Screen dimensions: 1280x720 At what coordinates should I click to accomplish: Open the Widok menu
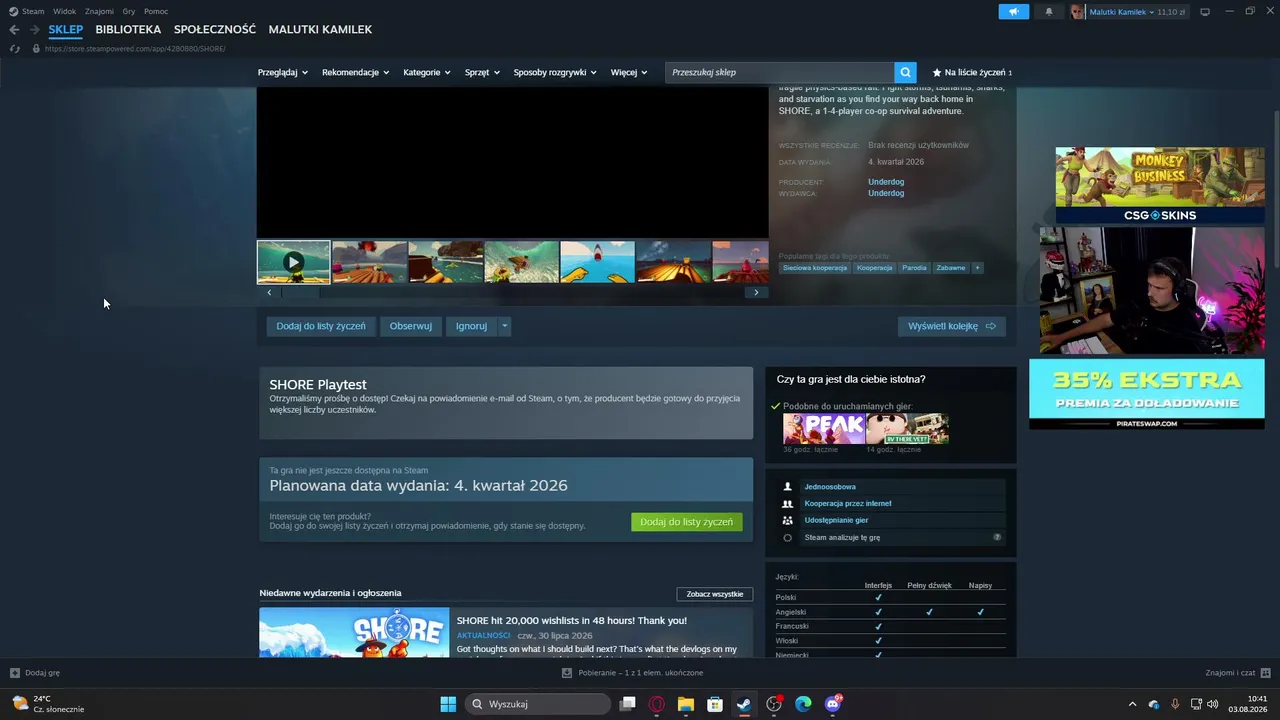point(65,11)
